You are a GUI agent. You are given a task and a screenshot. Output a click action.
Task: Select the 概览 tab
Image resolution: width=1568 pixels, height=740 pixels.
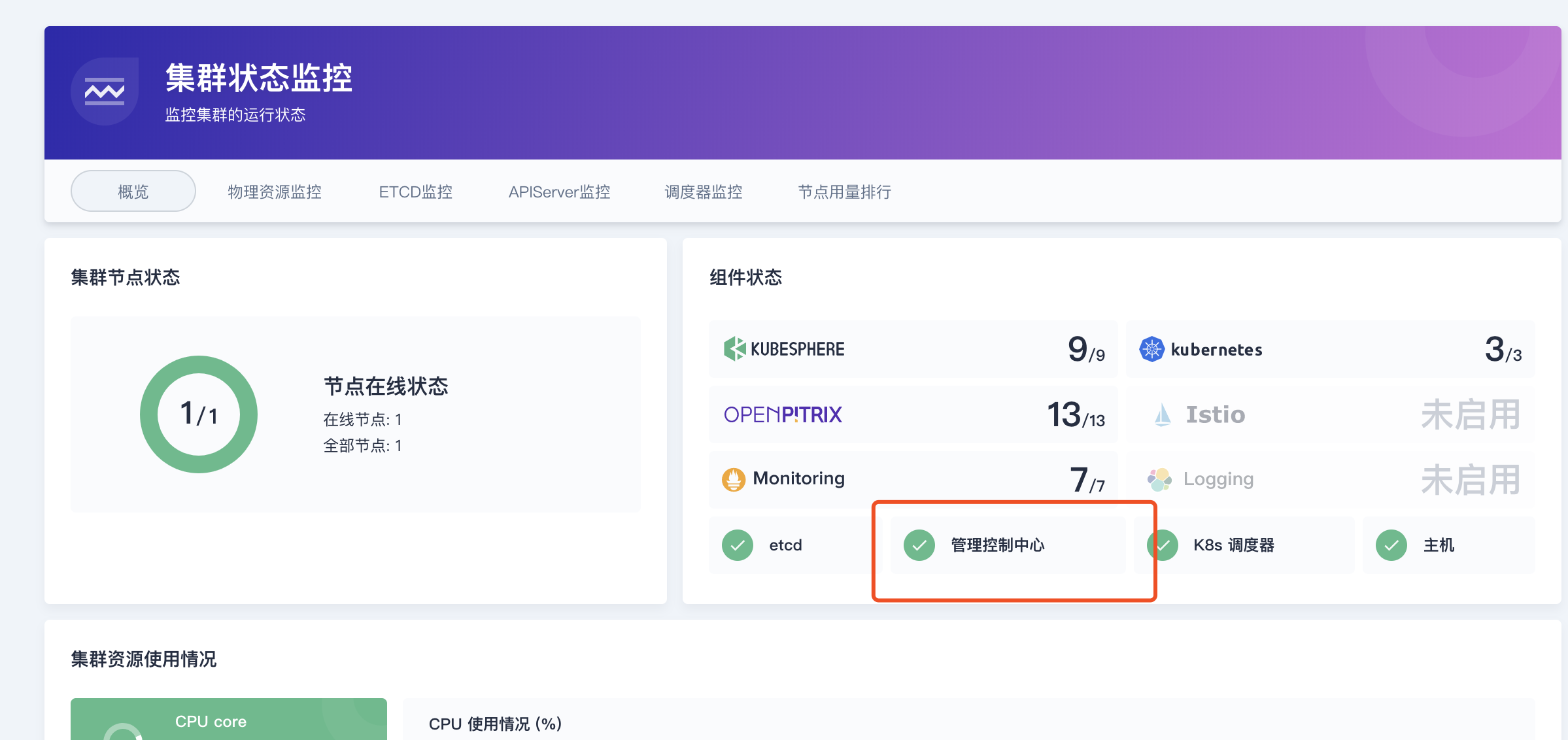click(133, 192)
